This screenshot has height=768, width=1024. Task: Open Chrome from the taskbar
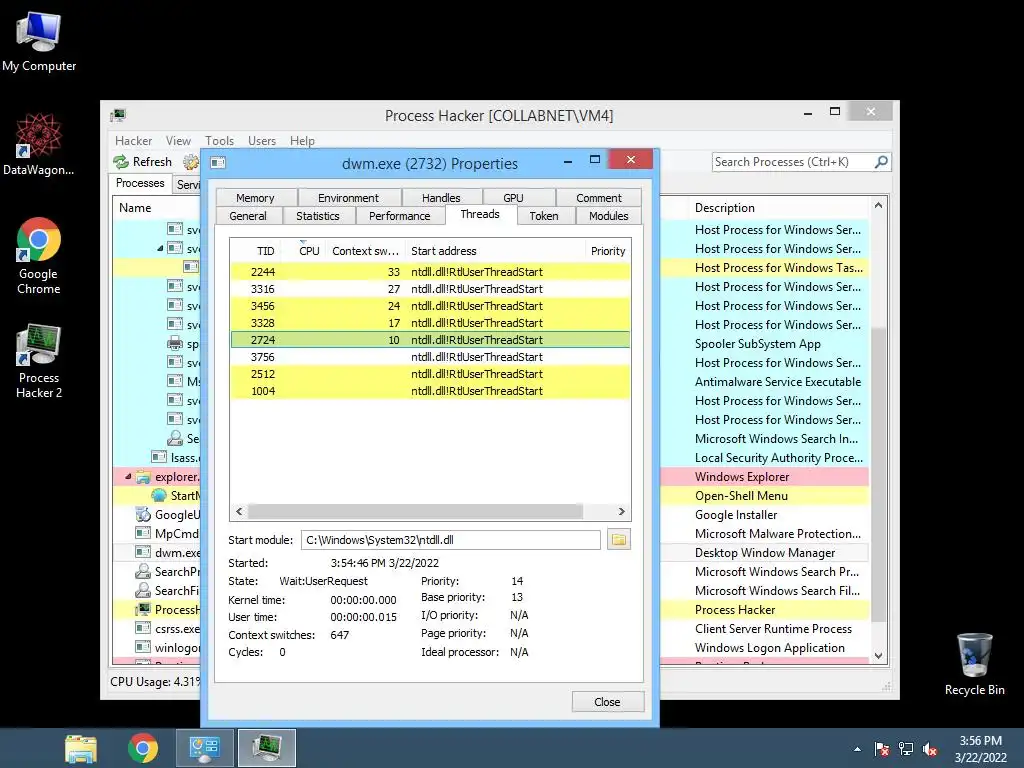click(x=143, y=748)
